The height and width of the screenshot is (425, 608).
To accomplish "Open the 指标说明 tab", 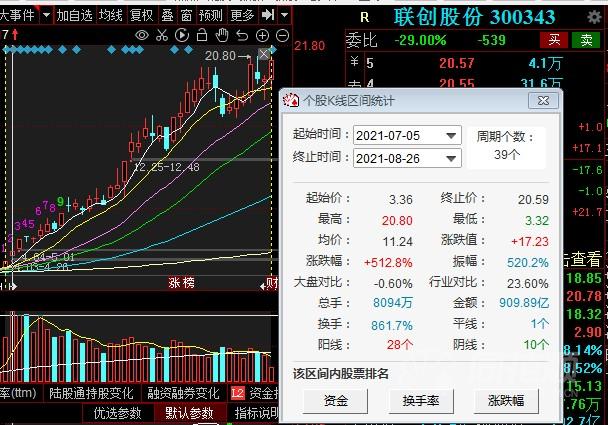I will click(x=257, y=413).
